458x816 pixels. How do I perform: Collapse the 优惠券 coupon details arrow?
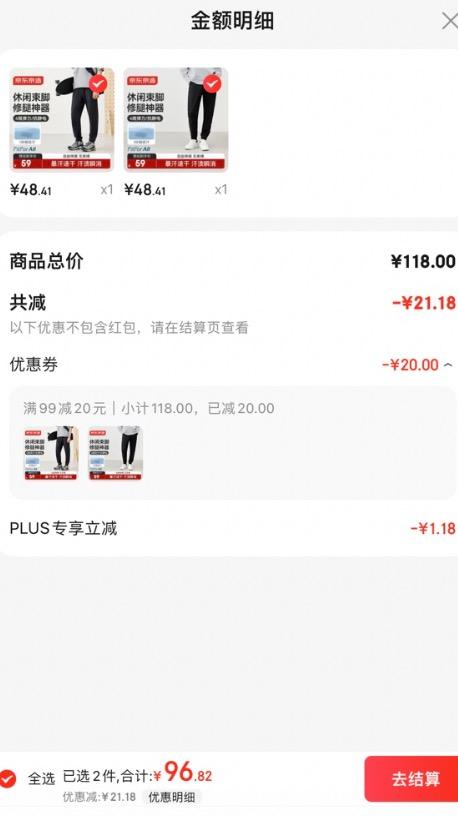(x=448, y=365)
